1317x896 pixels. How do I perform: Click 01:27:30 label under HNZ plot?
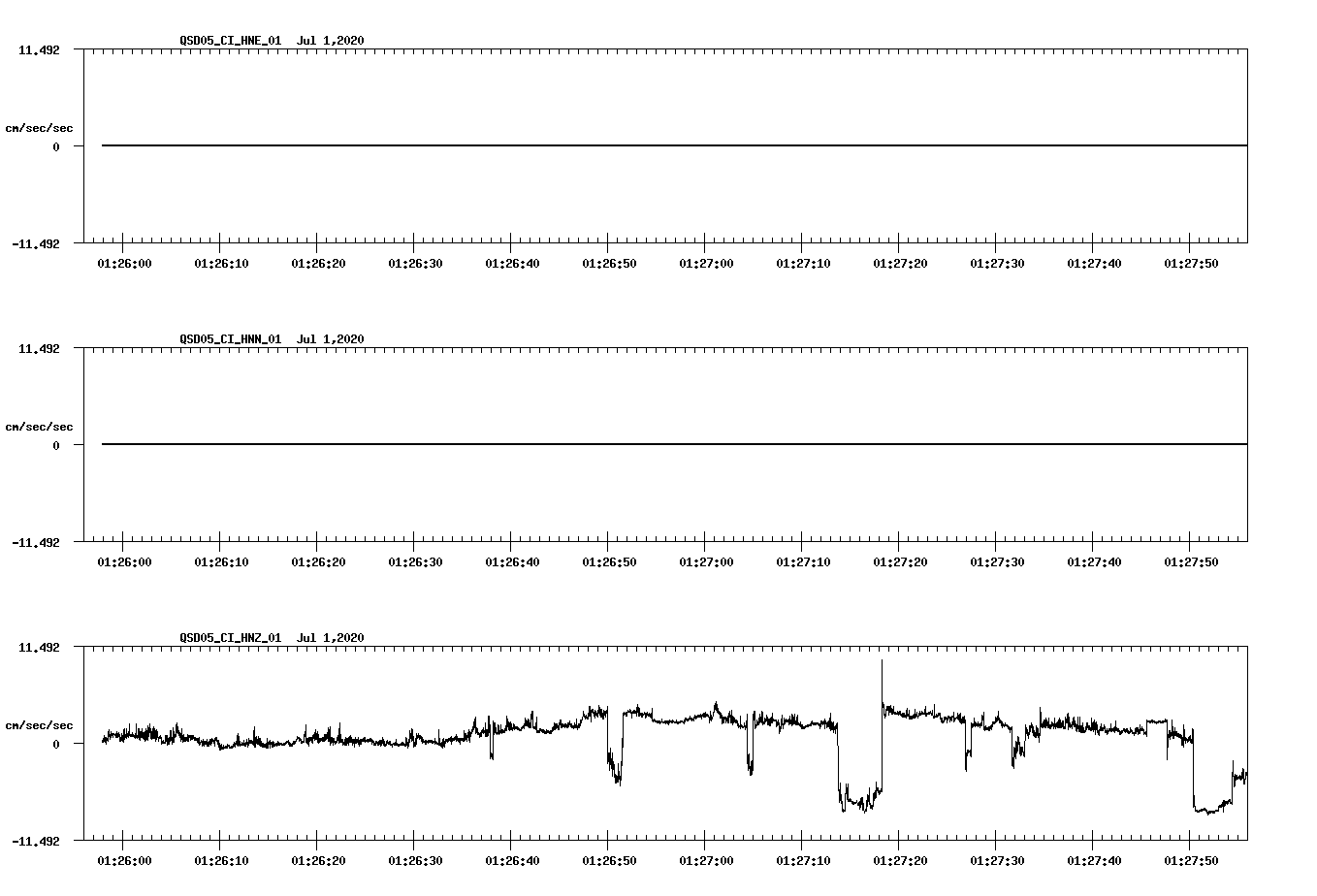click(x=997, y=860)
